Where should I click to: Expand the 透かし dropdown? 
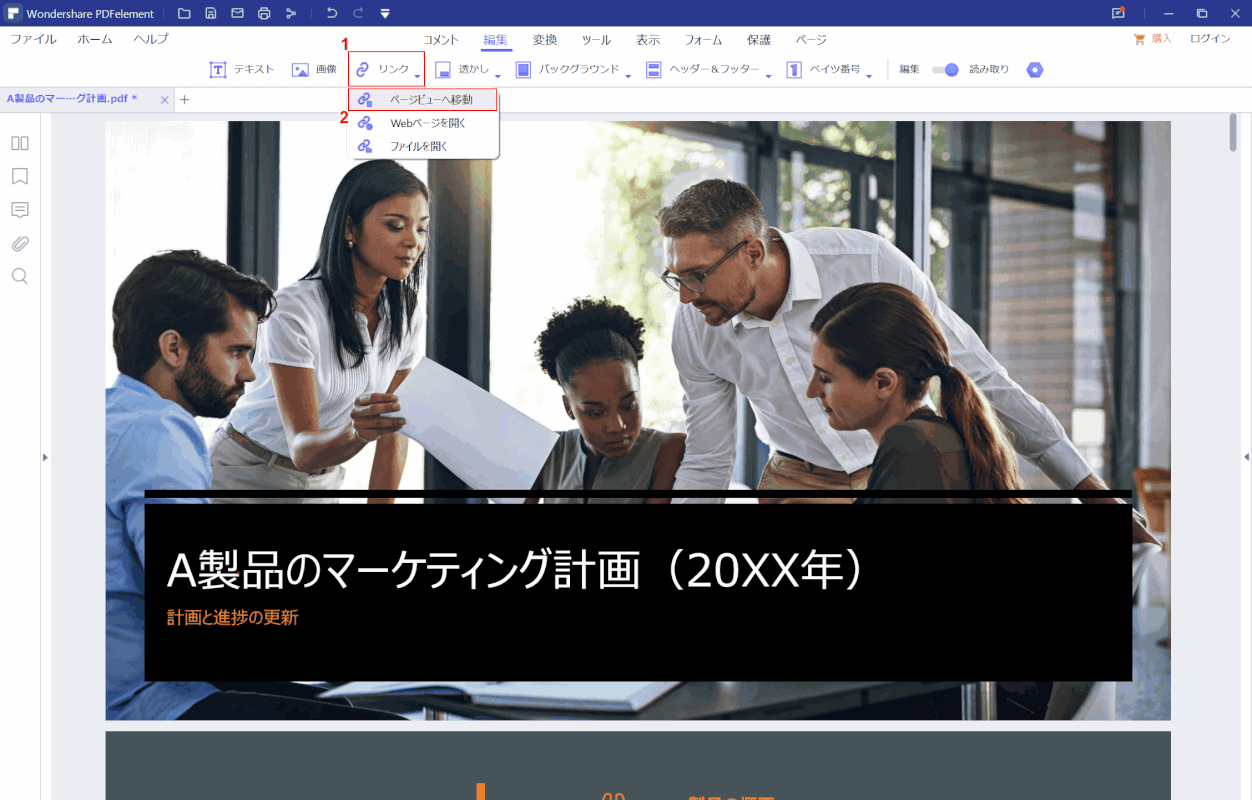(x=468, y=70)
